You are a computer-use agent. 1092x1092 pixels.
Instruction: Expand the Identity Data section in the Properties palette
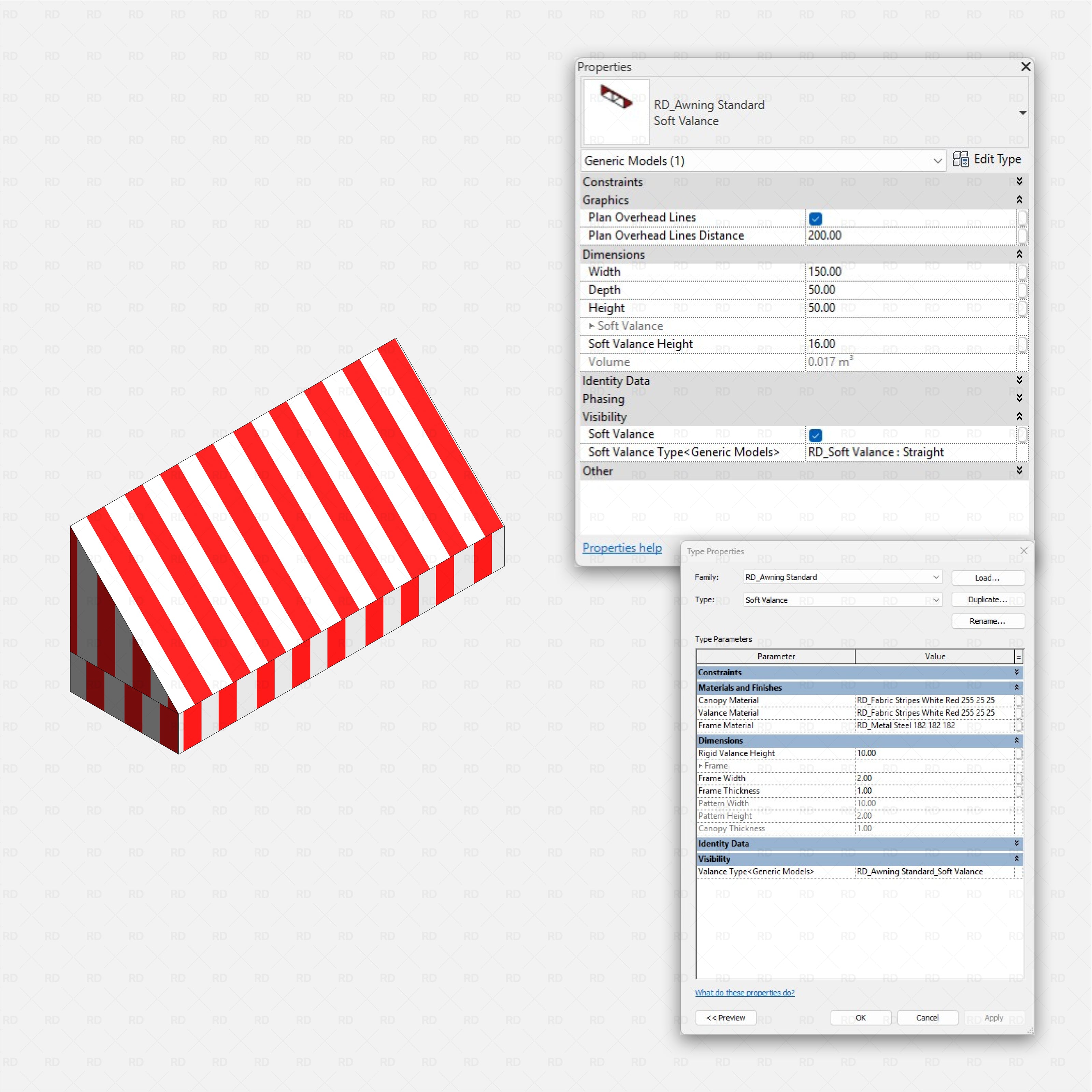pyautogui.click(x=1019, y=380)
